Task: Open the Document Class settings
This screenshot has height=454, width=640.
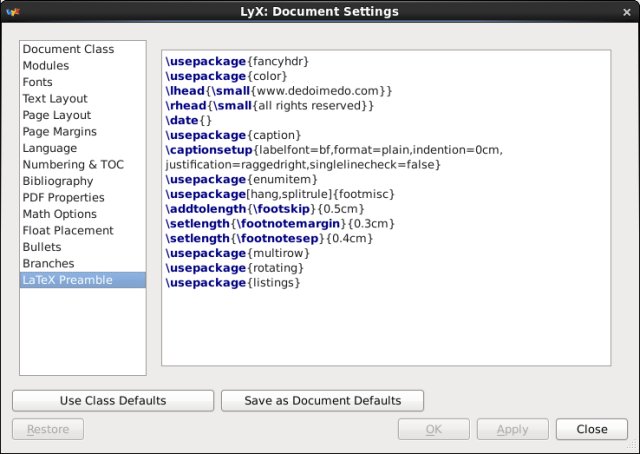Action: (x=82, y=49)
